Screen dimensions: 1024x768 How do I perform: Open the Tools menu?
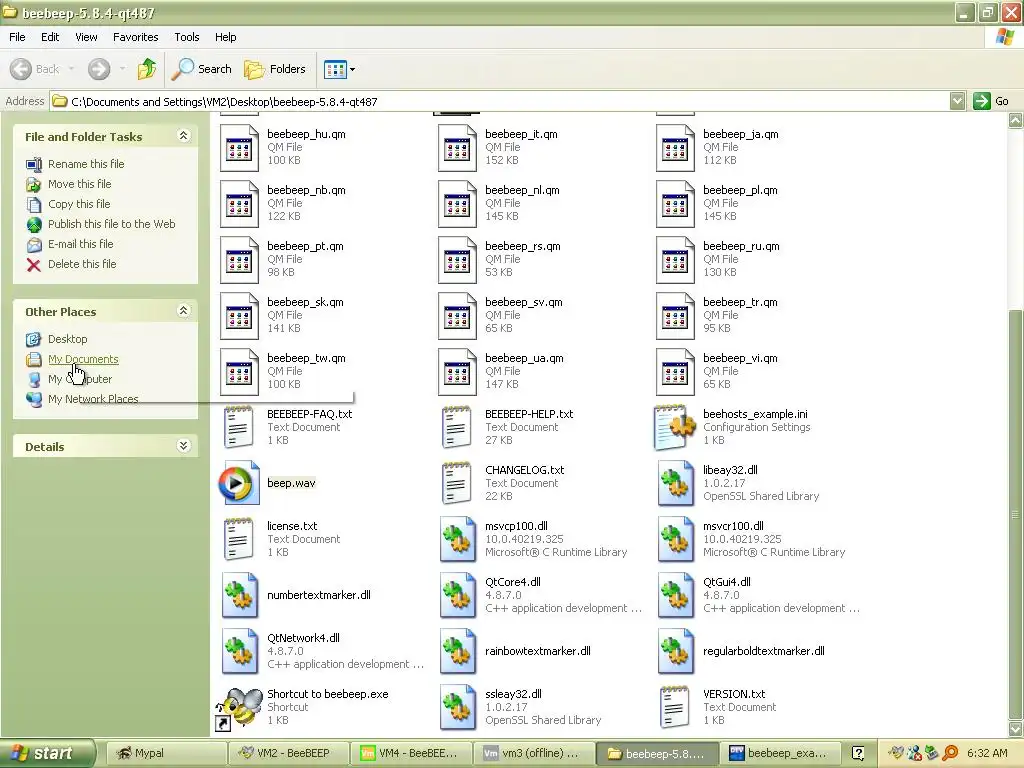187,37
